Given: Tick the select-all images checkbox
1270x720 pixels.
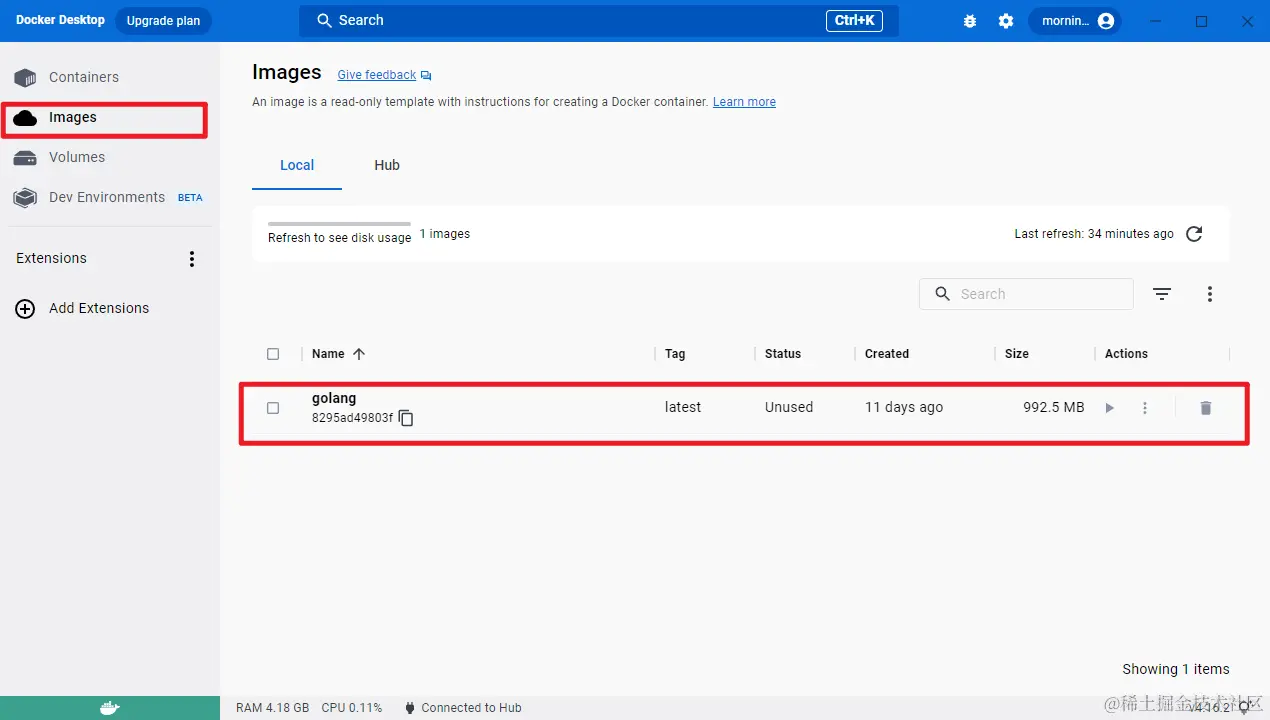Looking at the screenshot, I should (x=273, y=354).
